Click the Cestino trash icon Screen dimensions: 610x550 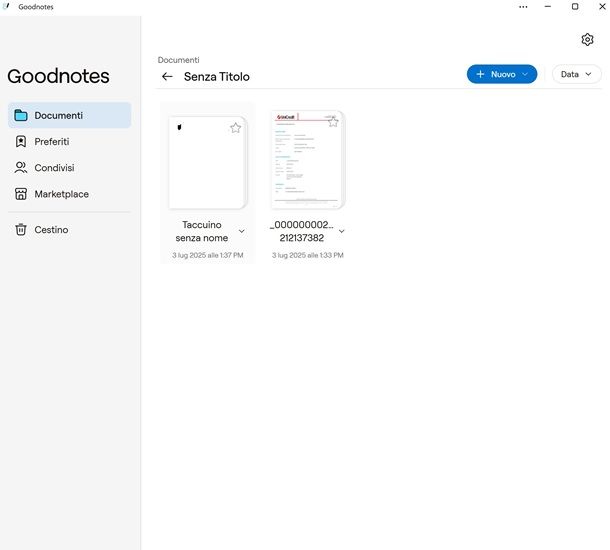click(x=21, y=229)
